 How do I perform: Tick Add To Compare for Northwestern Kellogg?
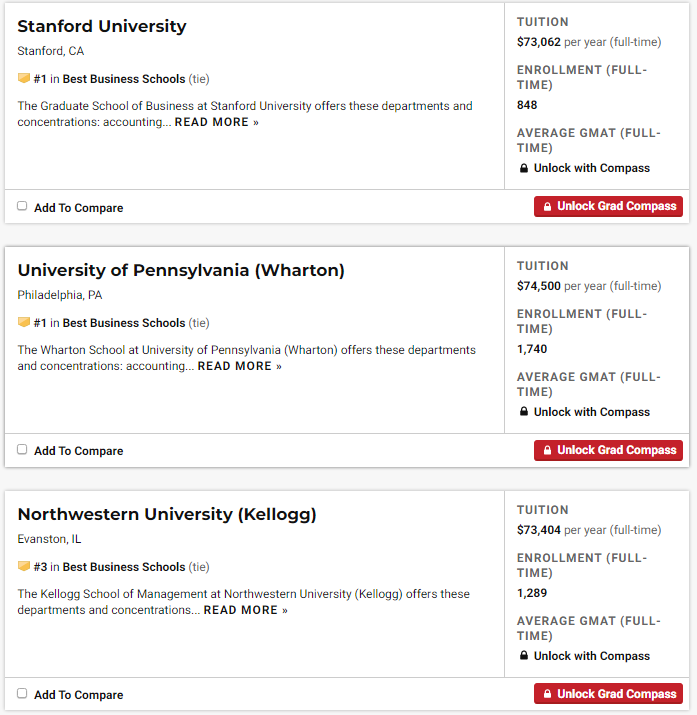click(x=23, y=693)
